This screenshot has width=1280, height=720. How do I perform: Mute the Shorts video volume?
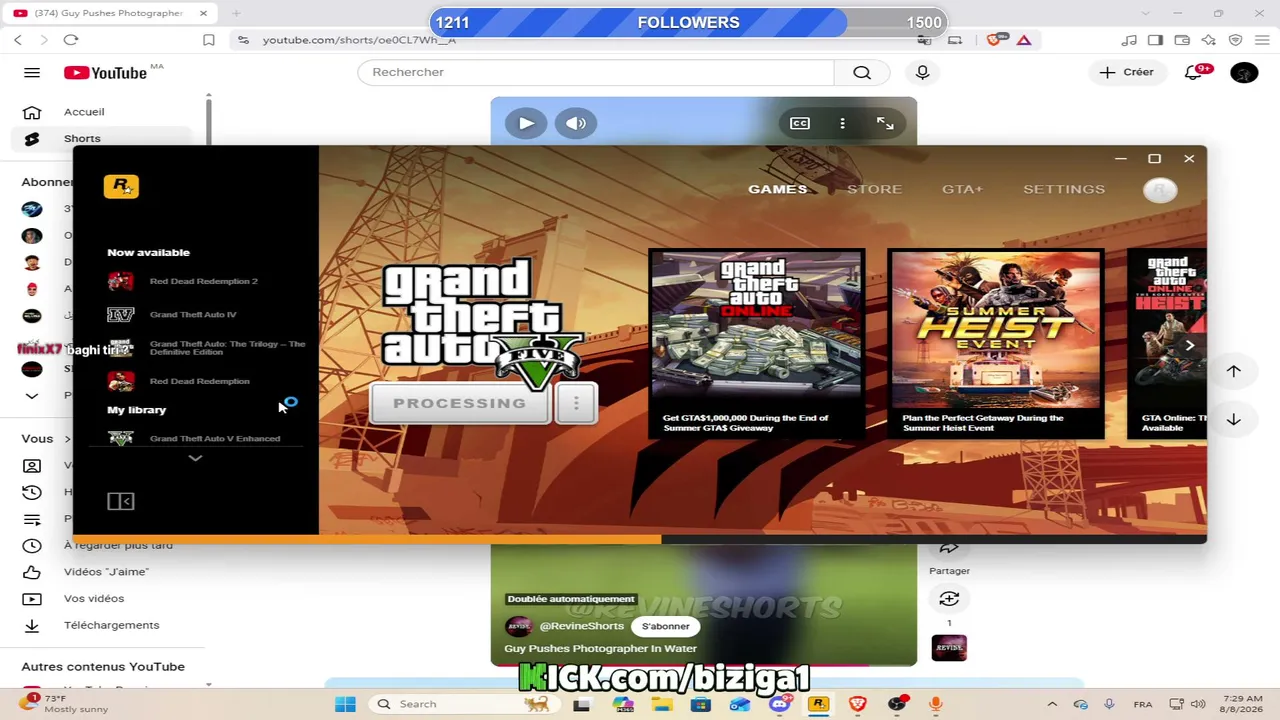(576, 123)
